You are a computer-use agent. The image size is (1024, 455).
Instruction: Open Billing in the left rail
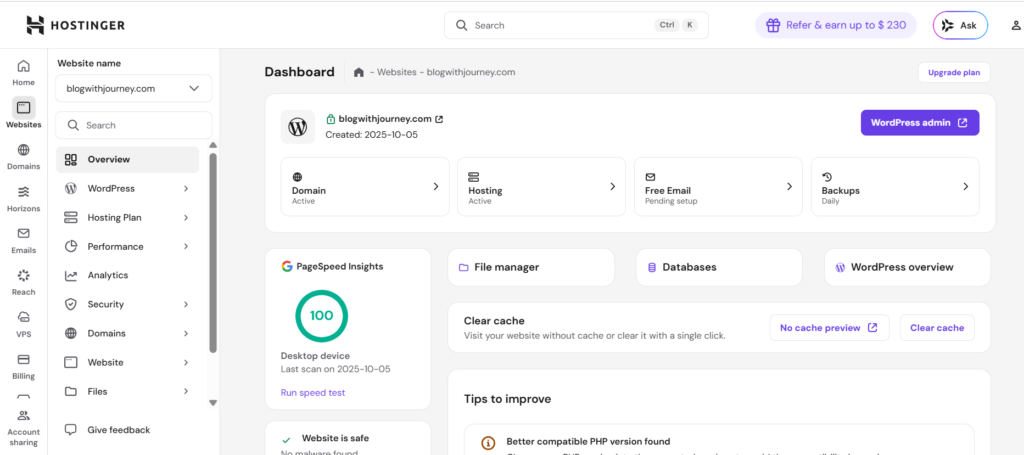[24, 366]
